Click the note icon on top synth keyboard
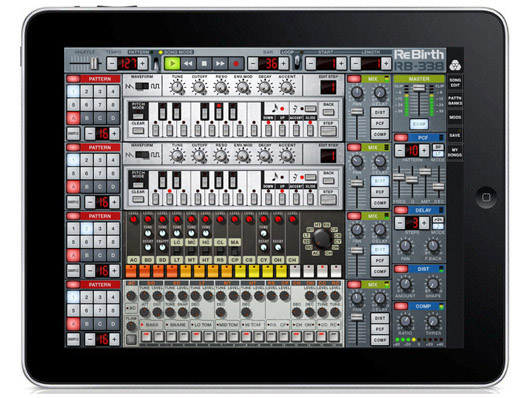Image resolution: width=530 pixels, height=398 pixels. click(x=276, y=109)
